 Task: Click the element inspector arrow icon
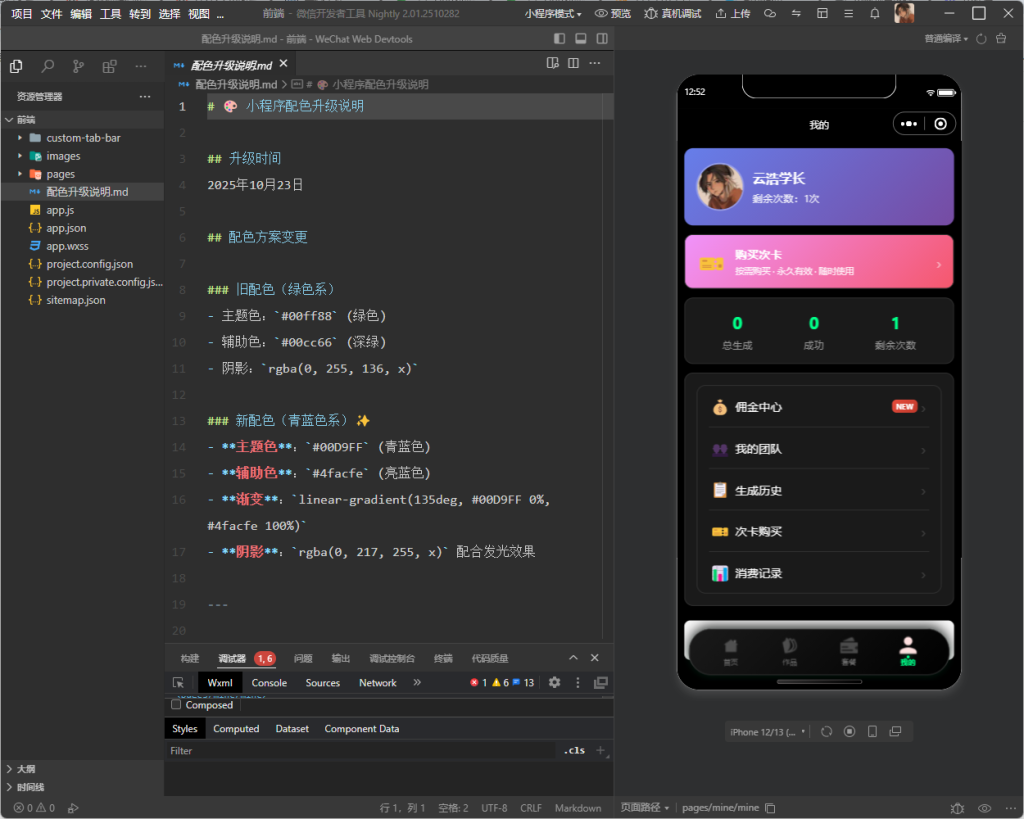click(x=178, y=683)
